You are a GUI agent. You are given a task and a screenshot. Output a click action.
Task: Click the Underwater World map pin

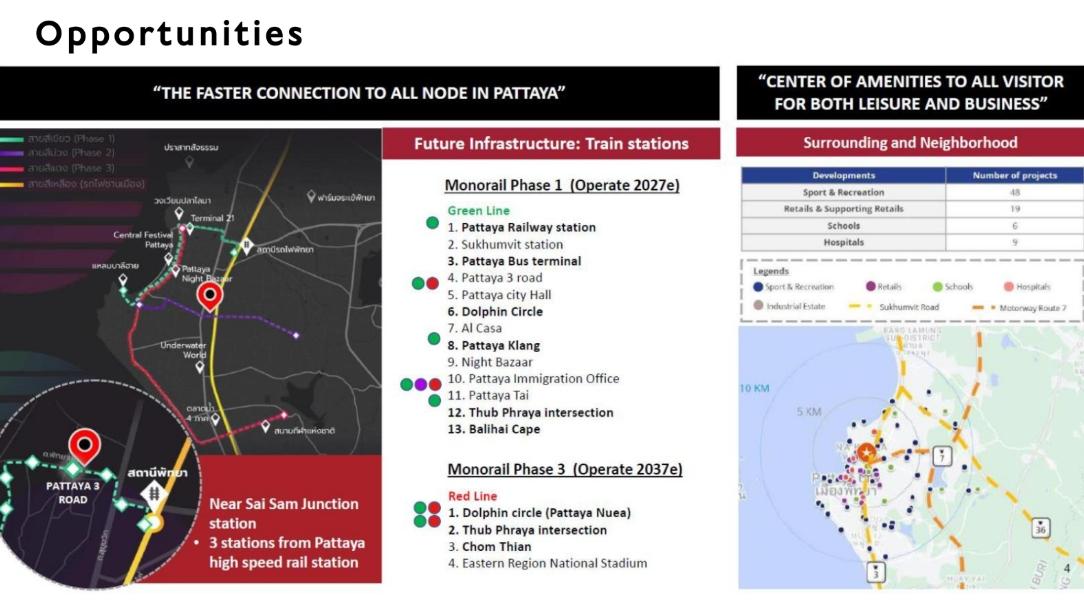(200, 367)
